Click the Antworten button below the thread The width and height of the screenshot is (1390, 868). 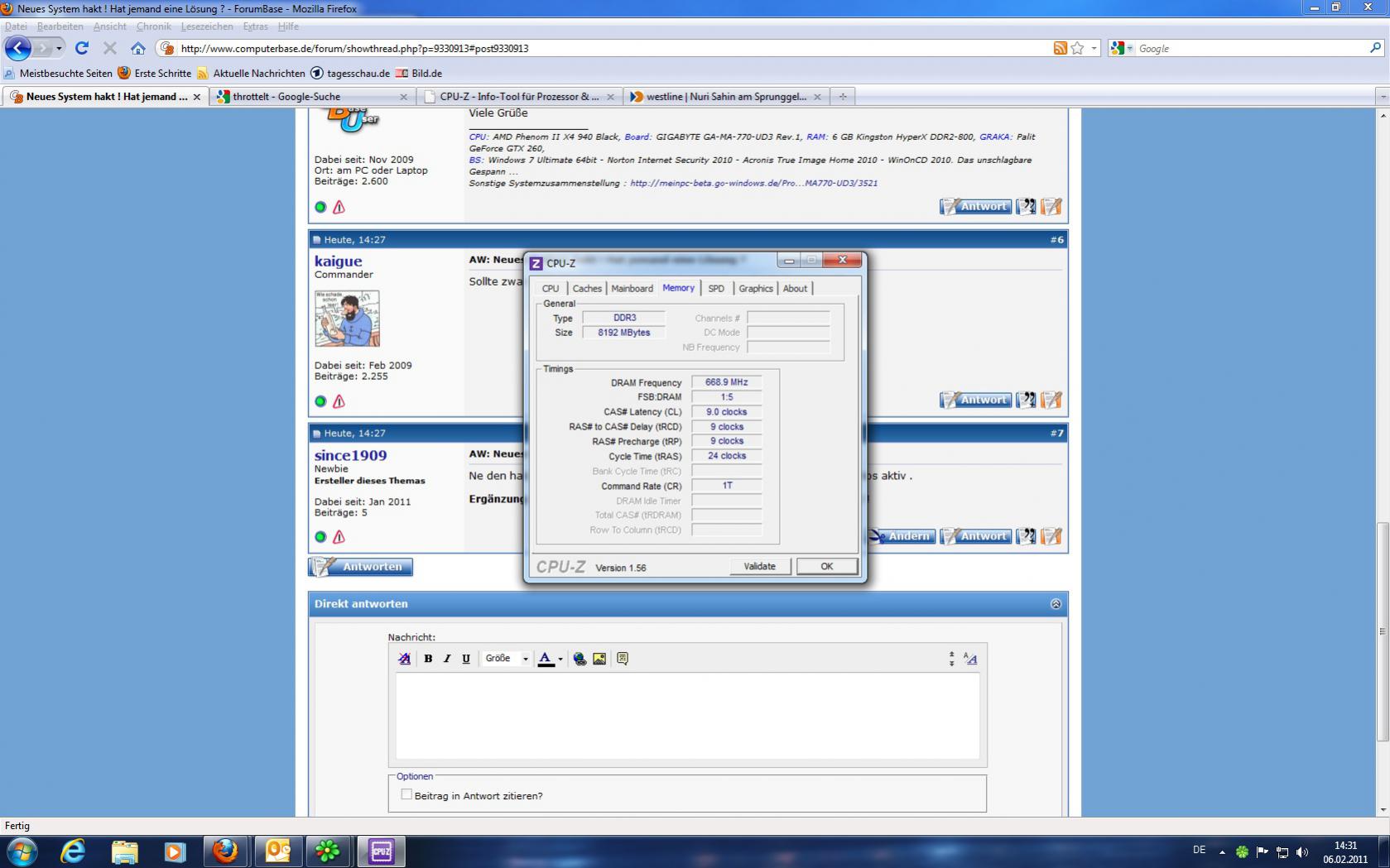pos(361,567)
